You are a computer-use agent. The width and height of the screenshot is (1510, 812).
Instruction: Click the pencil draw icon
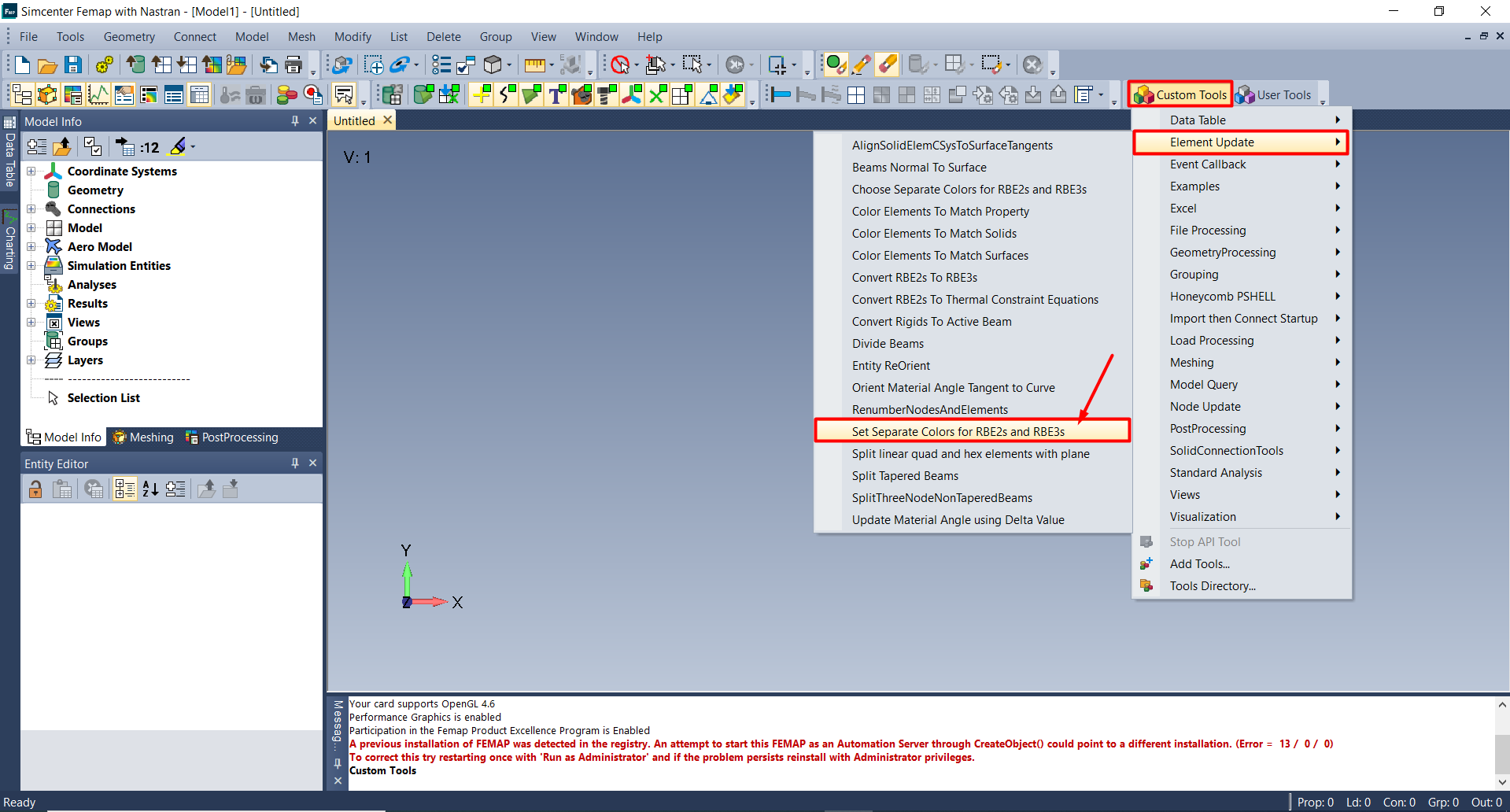862,65
